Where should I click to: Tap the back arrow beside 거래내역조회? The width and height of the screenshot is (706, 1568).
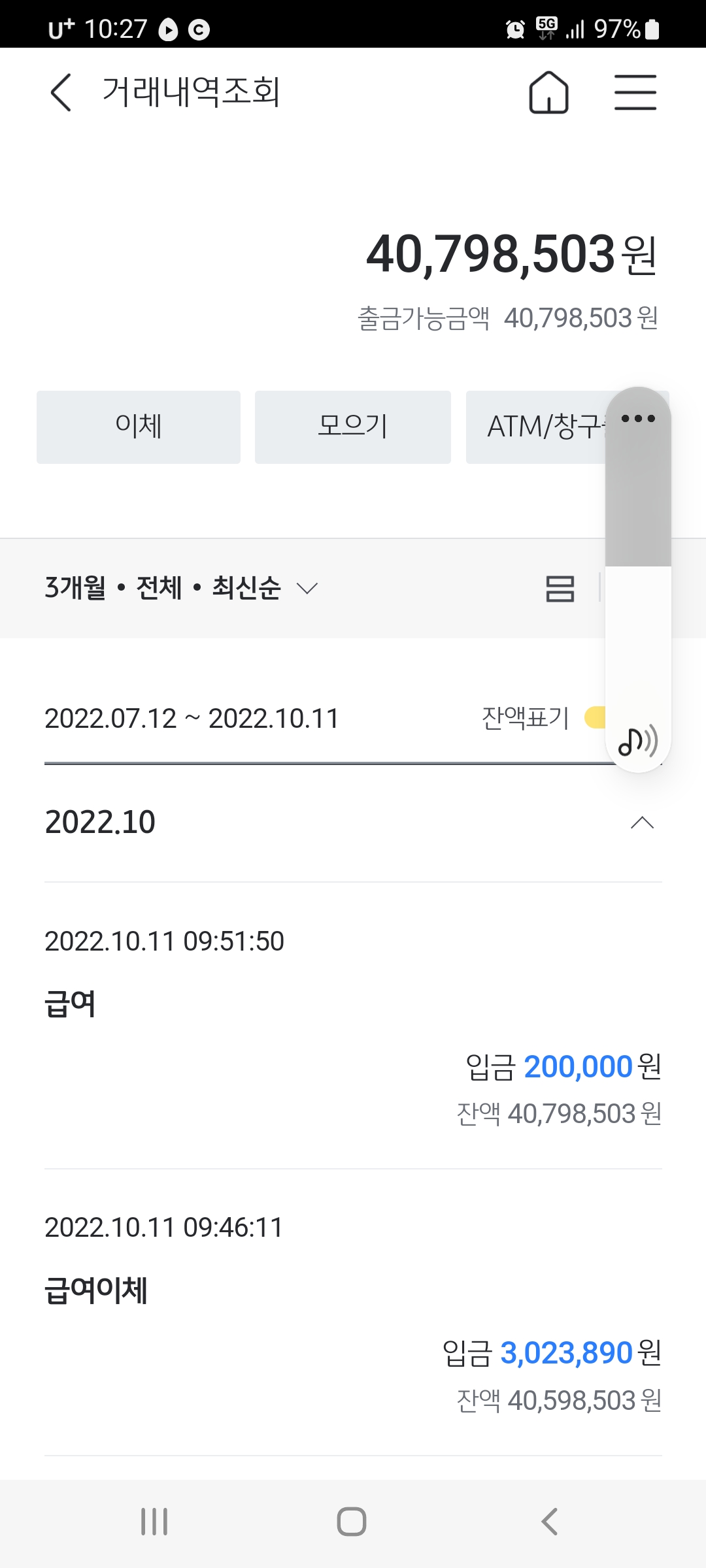coord(61,92)
